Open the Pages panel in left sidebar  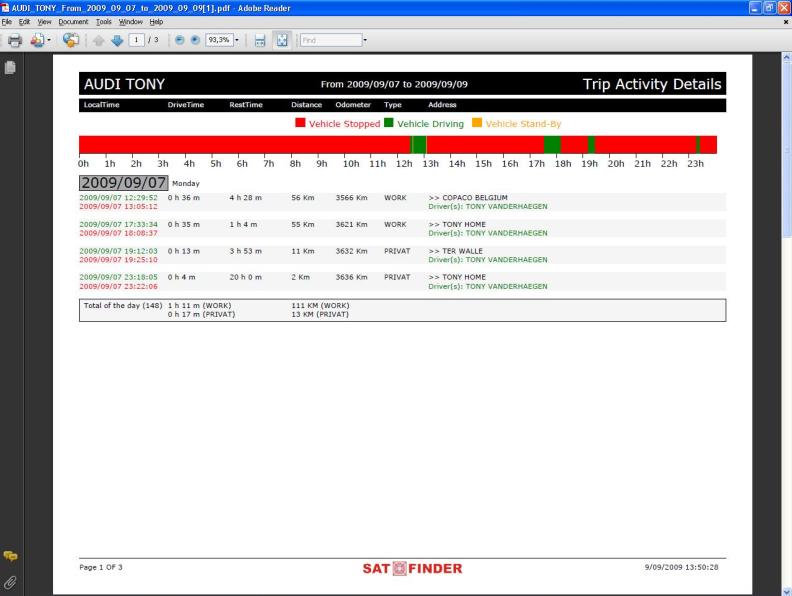click(x=11, y=67)
